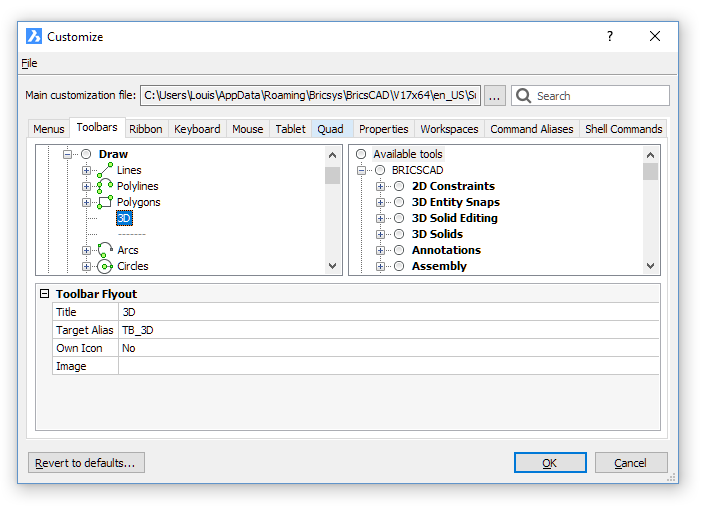The height and width of the screenshot is (509, 705).
Task: Click the available tools scrollbar thumb
Action: coord(650,171)
